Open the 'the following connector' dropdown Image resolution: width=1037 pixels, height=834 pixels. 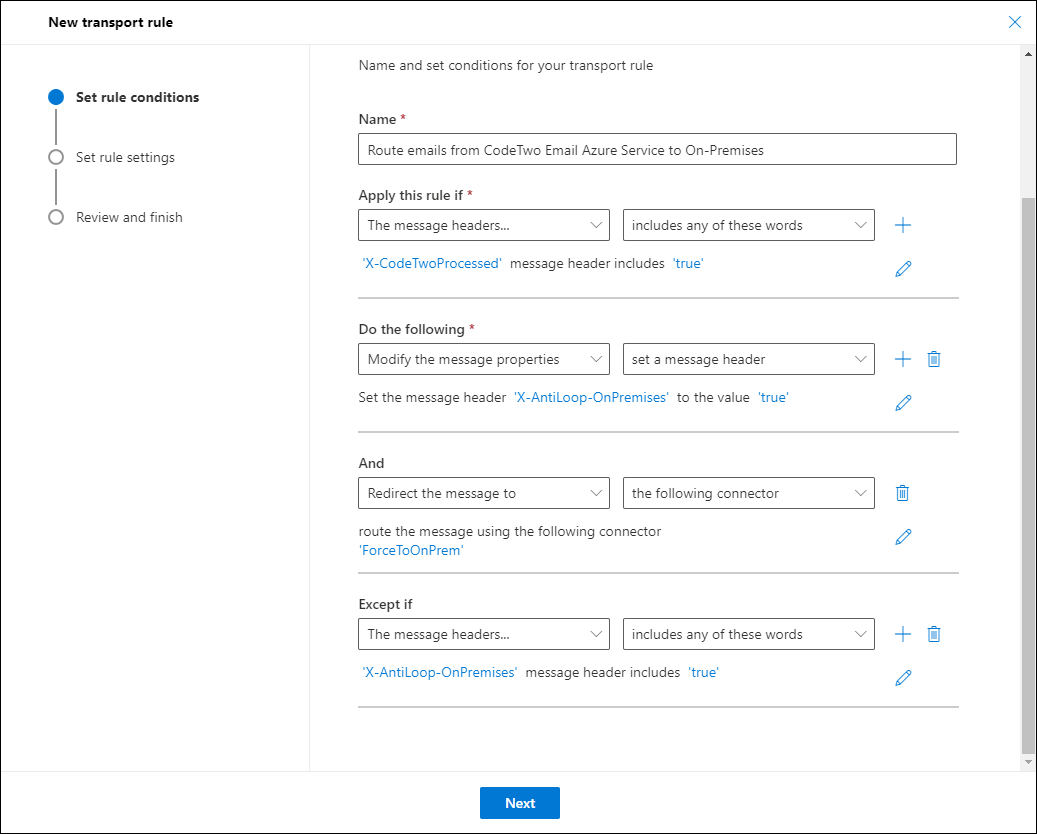click(749, 493)
